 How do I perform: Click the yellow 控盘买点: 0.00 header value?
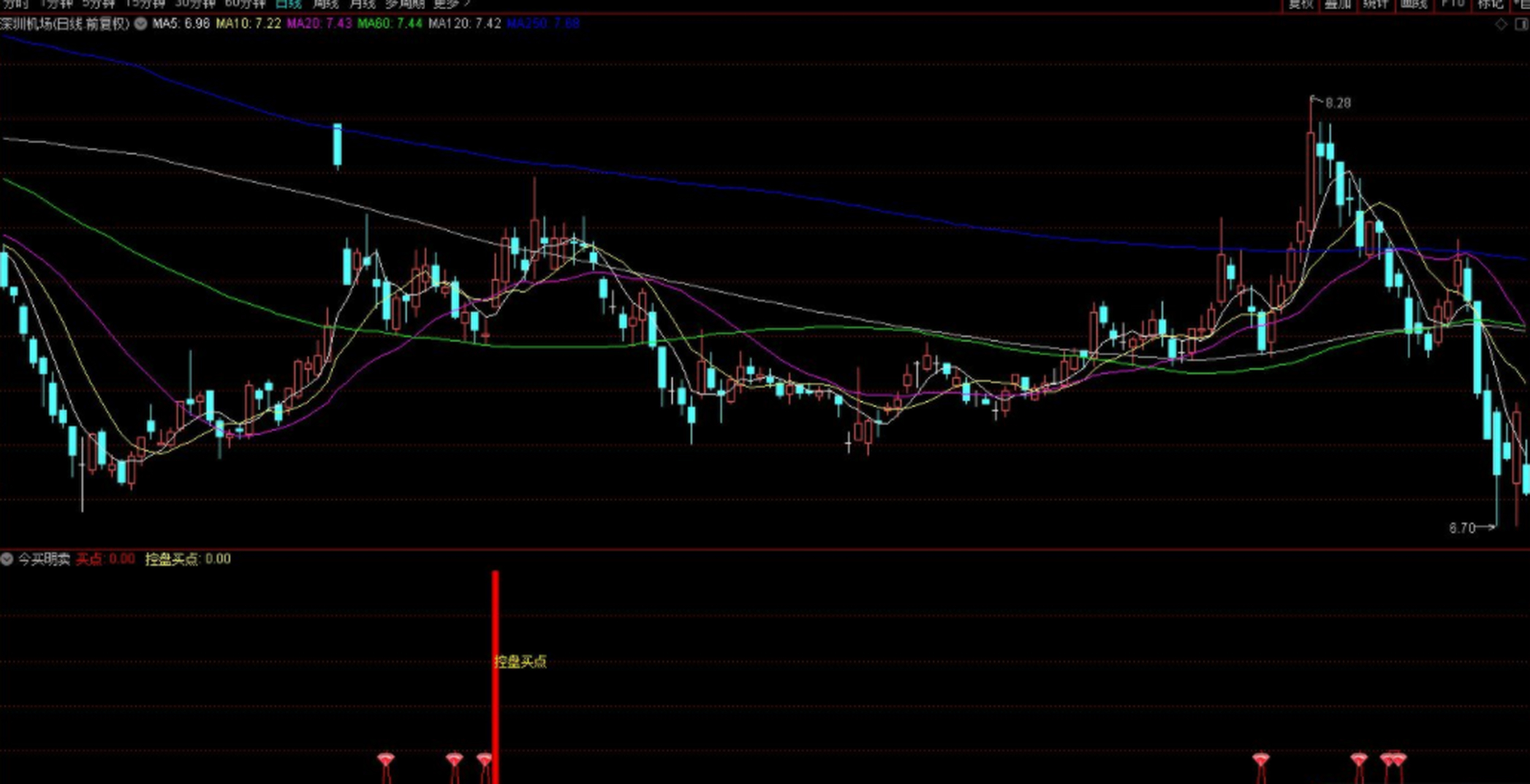[x=188, y=559]
